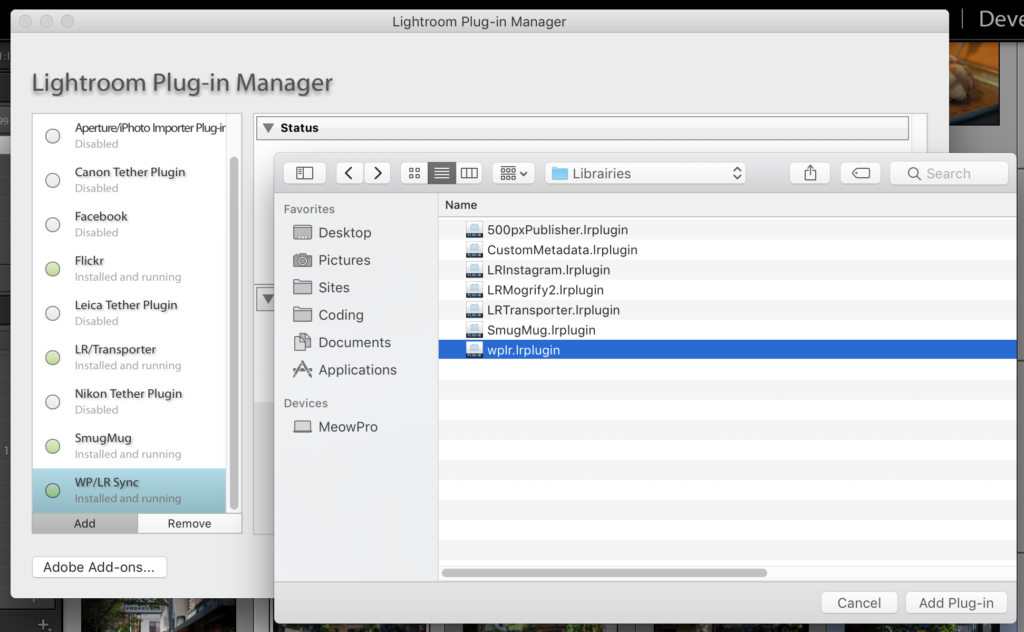Select Leica Tether Plugin in the list

129,313
